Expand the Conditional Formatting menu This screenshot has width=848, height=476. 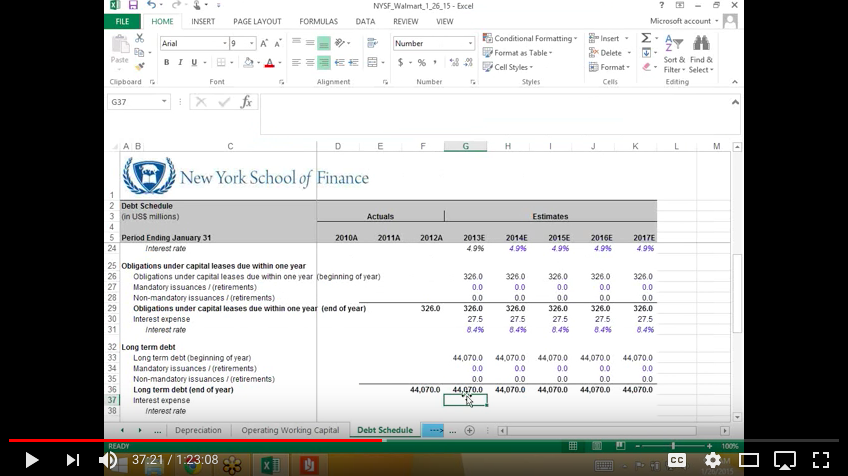pyautogui.click(x=530, y=39)
